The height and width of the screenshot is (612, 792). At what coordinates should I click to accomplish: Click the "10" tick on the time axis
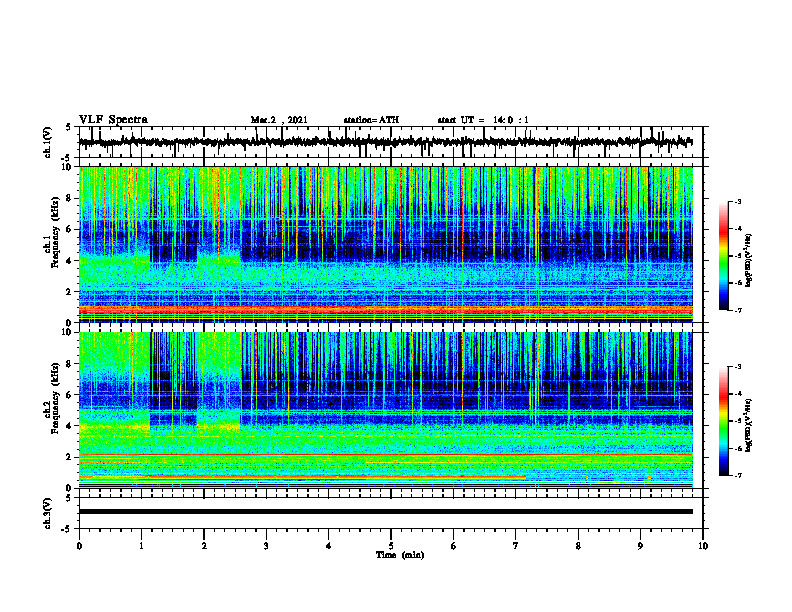coord(703,546)
